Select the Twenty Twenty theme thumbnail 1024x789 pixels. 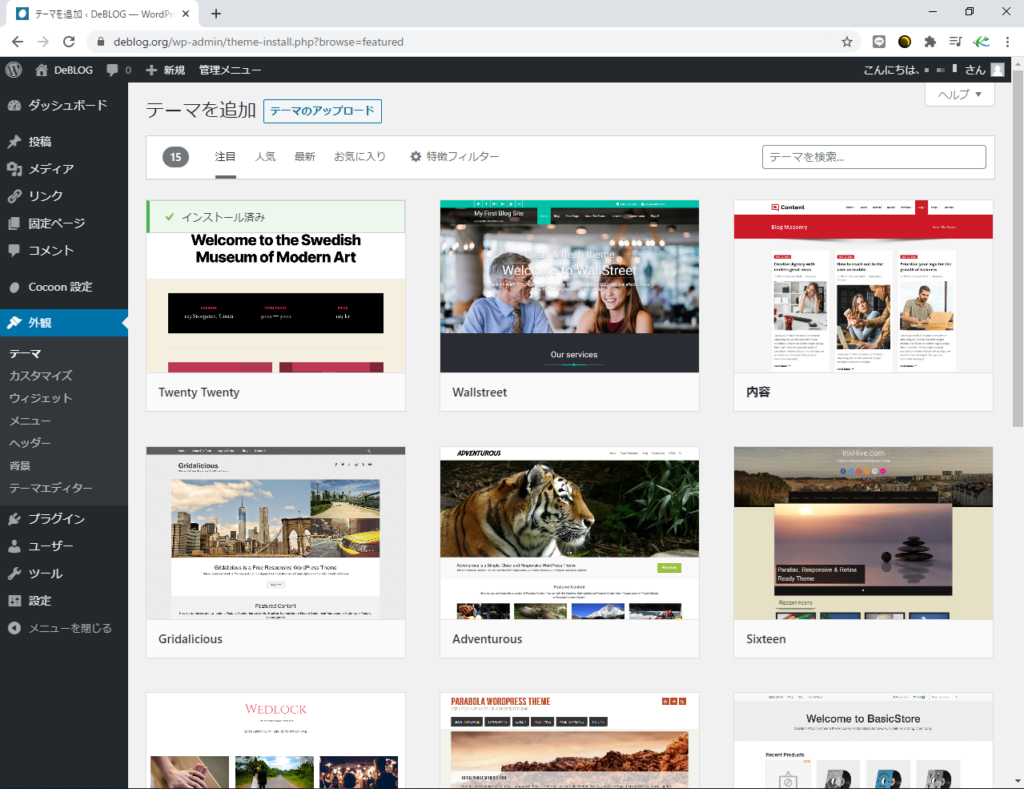pos(276,286)
